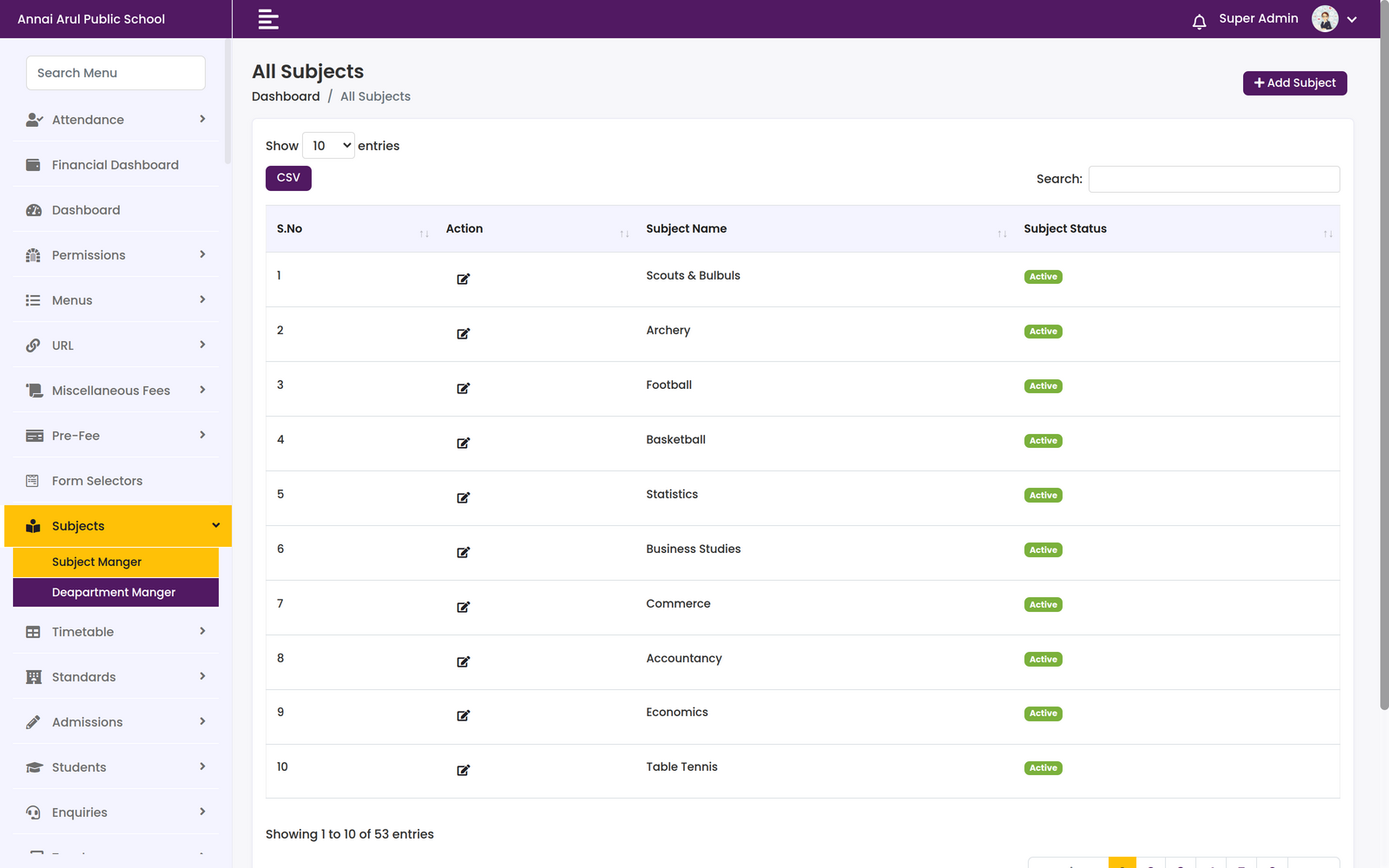Click the Scouts & Bulbuls subject name

pyautogui.click(x=693, y=275)
